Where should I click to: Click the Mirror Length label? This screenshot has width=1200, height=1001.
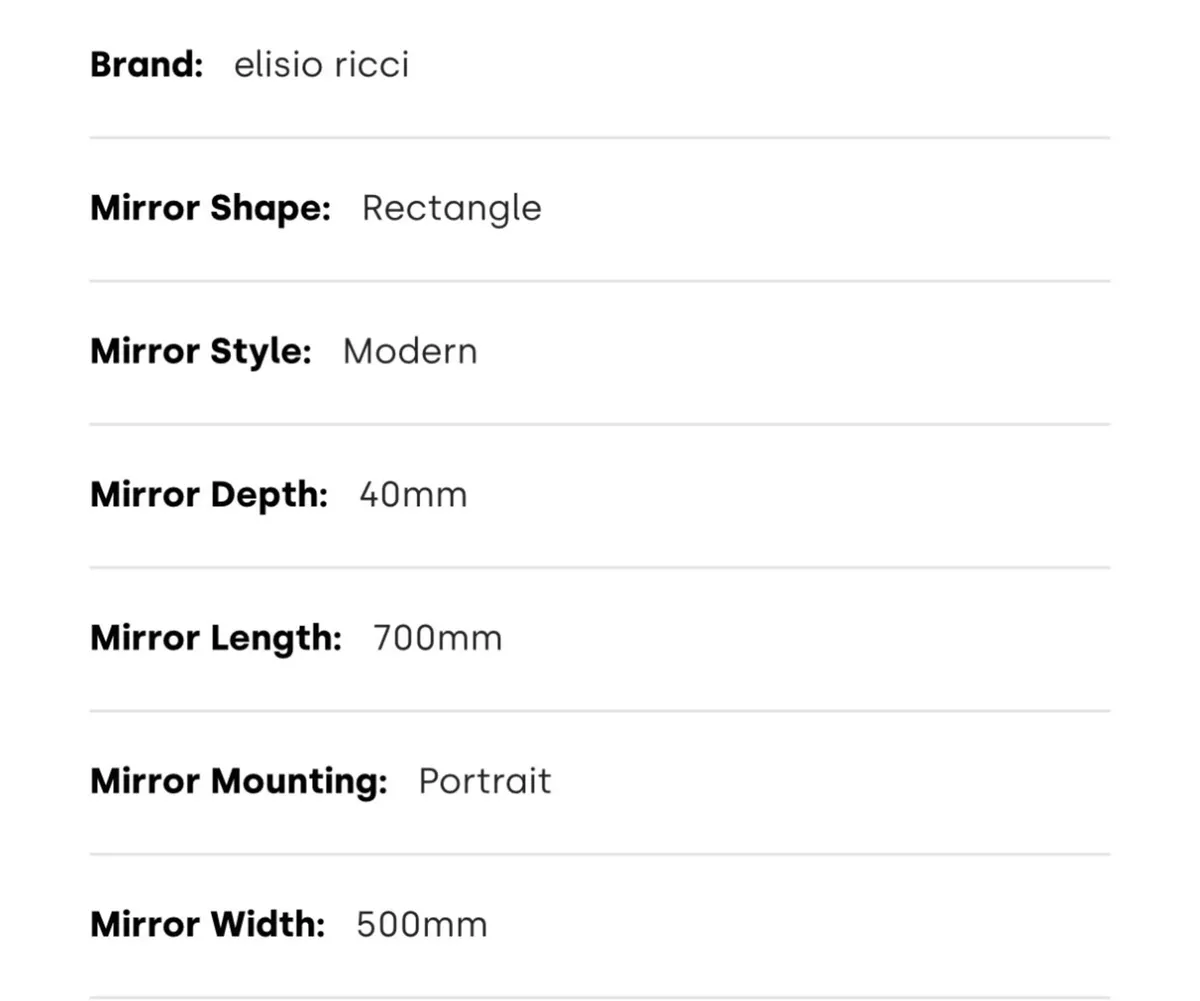click(x=215, y=637)
